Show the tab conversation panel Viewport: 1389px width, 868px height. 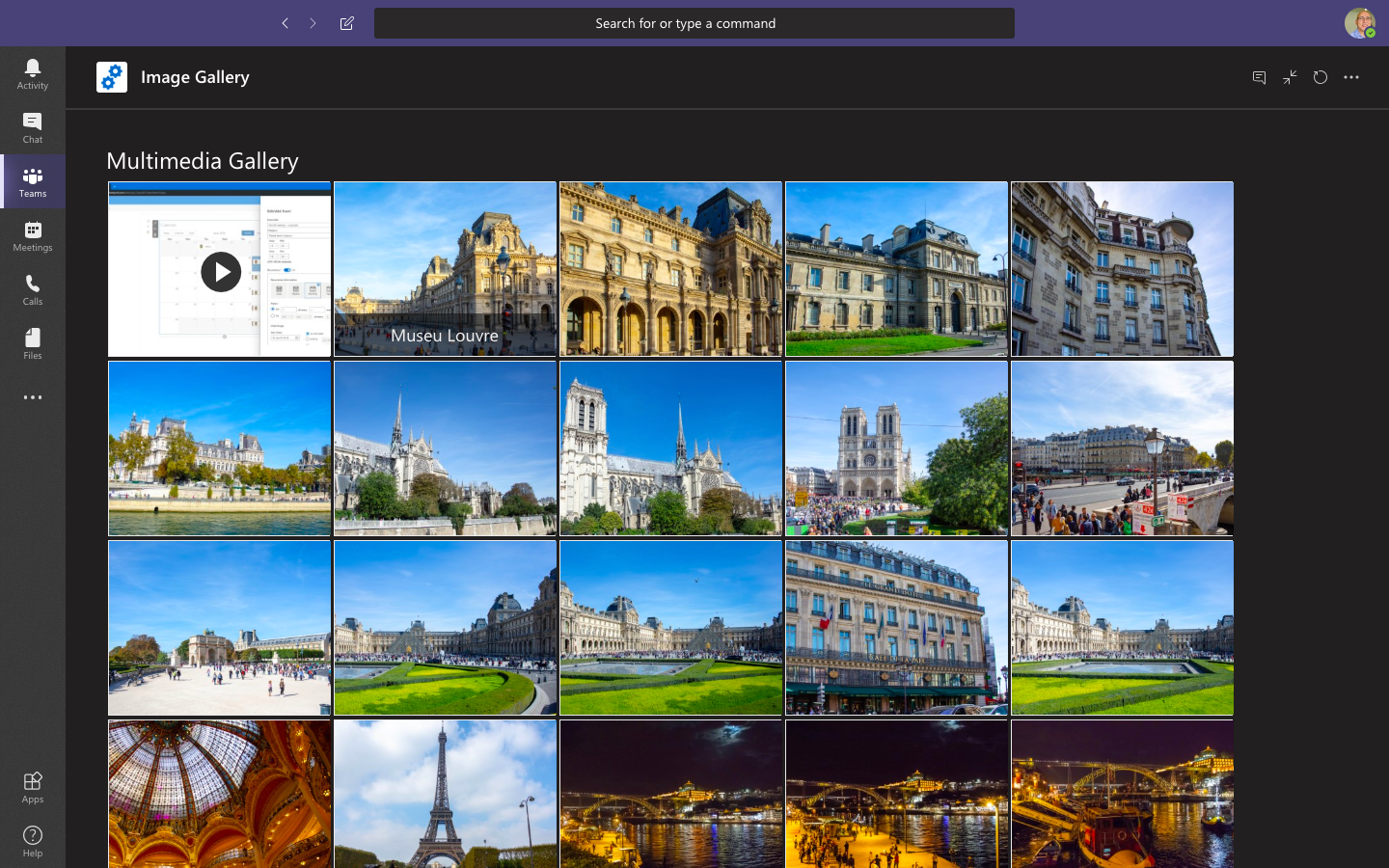point(1259,77)
